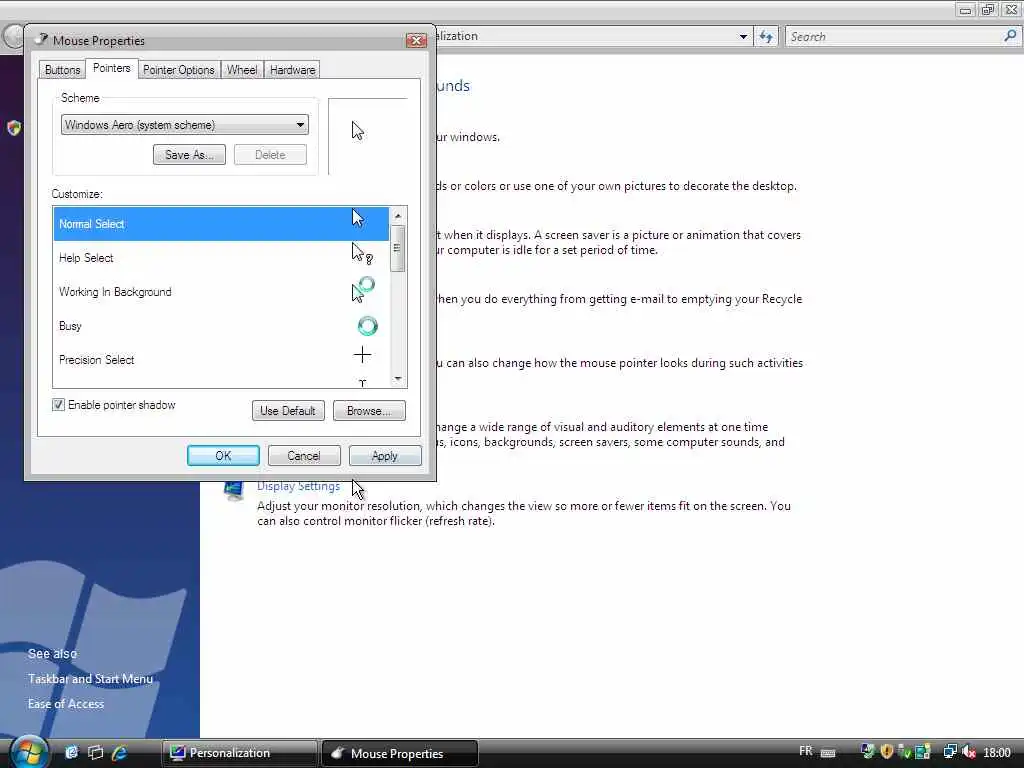Select the Working In Background pointer row
Image resolution: width=1024 pixels, height=768 pixels.
pos(221,291)
